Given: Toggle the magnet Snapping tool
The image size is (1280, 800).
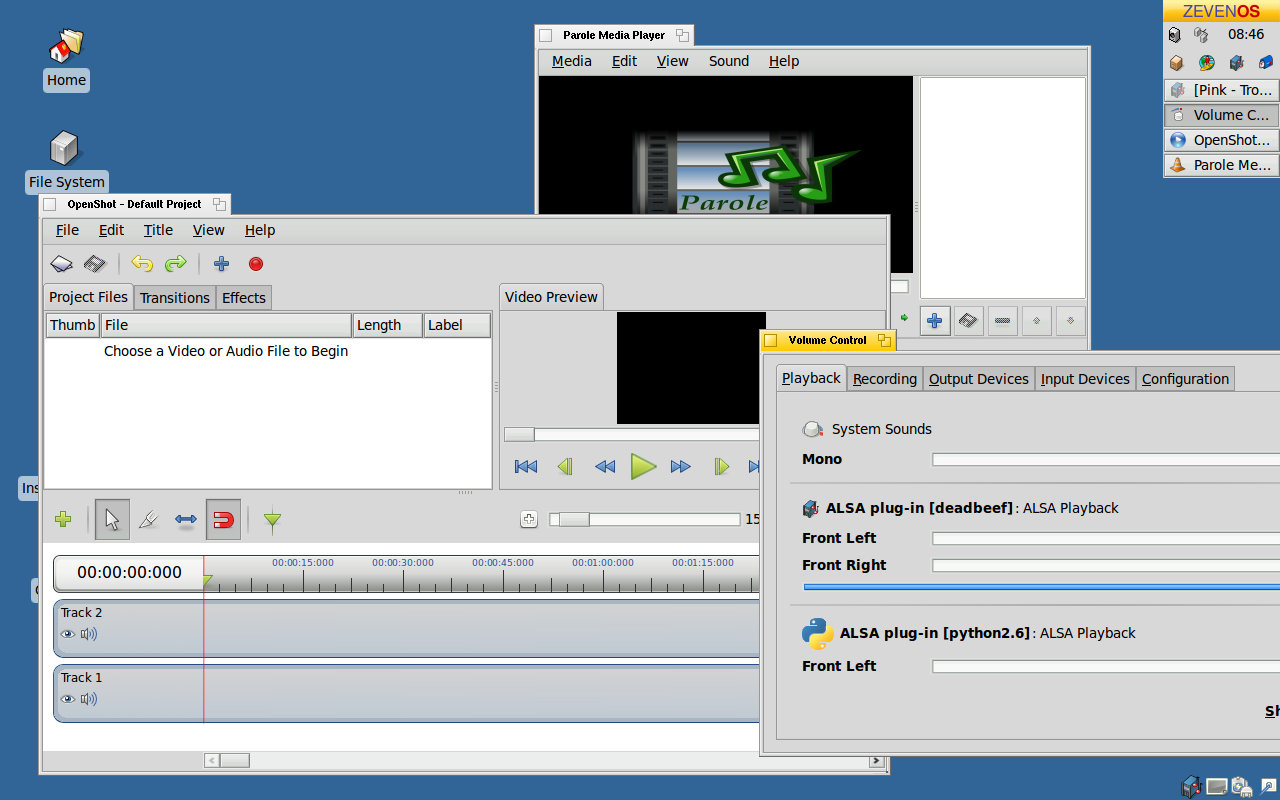Looking at the screenshot, I should 224,519.
